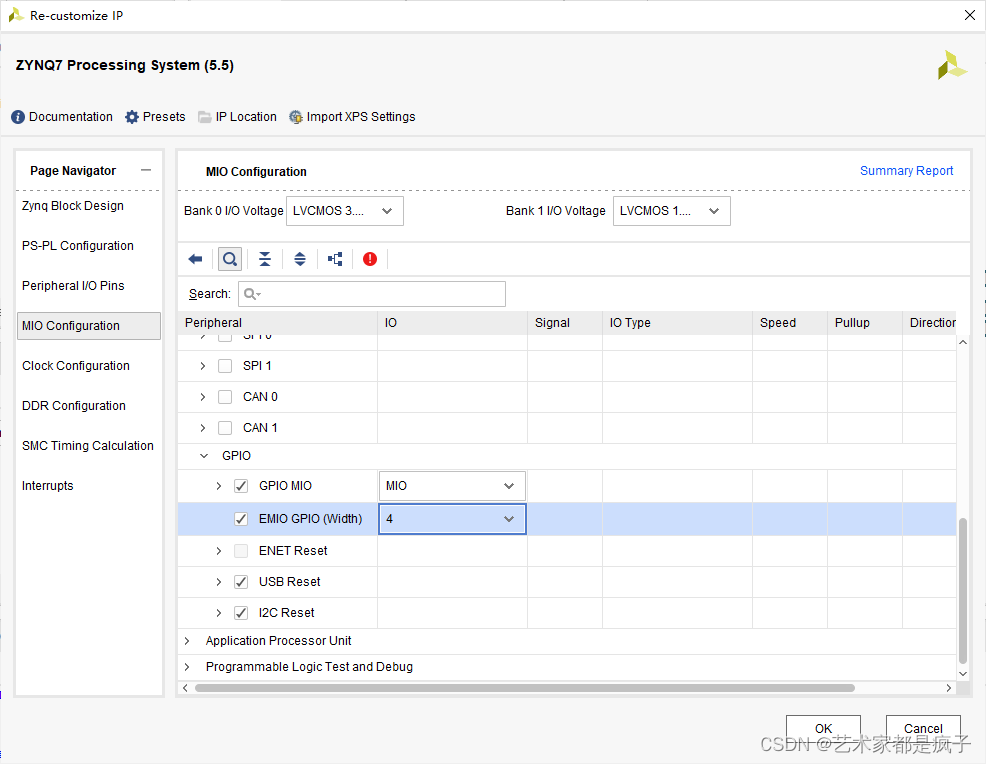The width and height of the screenshot is (986, 764).
Task: Go to SMC Timing Calculation page
Action: pos(87,446)
